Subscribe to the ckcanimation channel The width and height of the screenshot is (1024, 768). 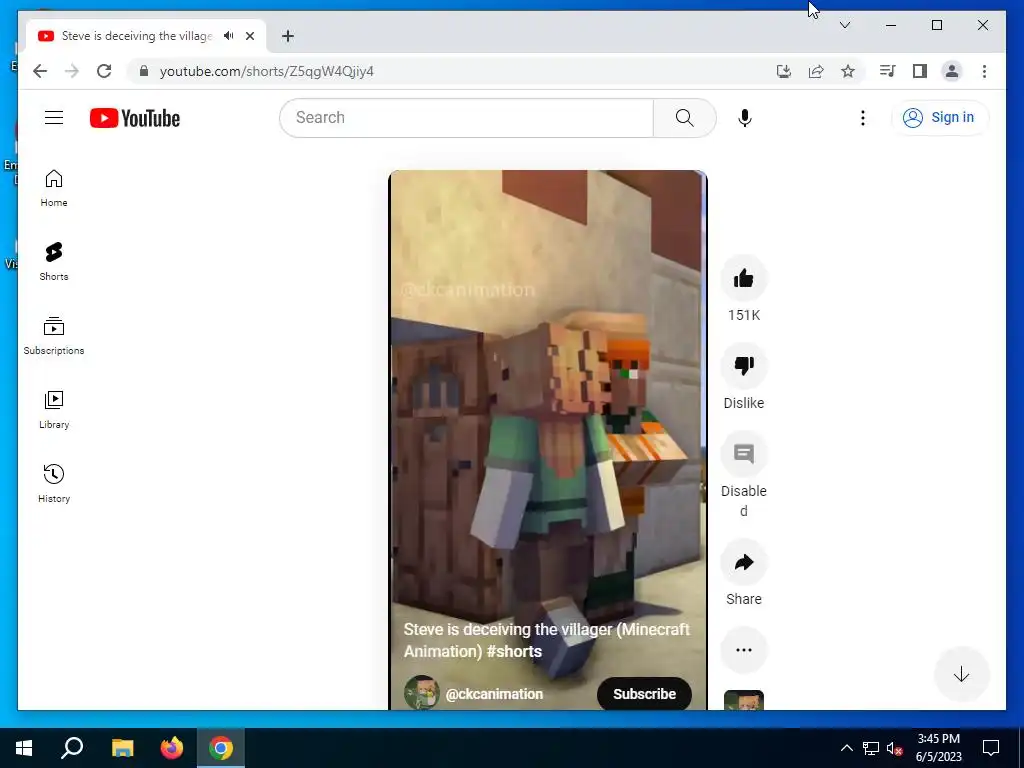644,694
